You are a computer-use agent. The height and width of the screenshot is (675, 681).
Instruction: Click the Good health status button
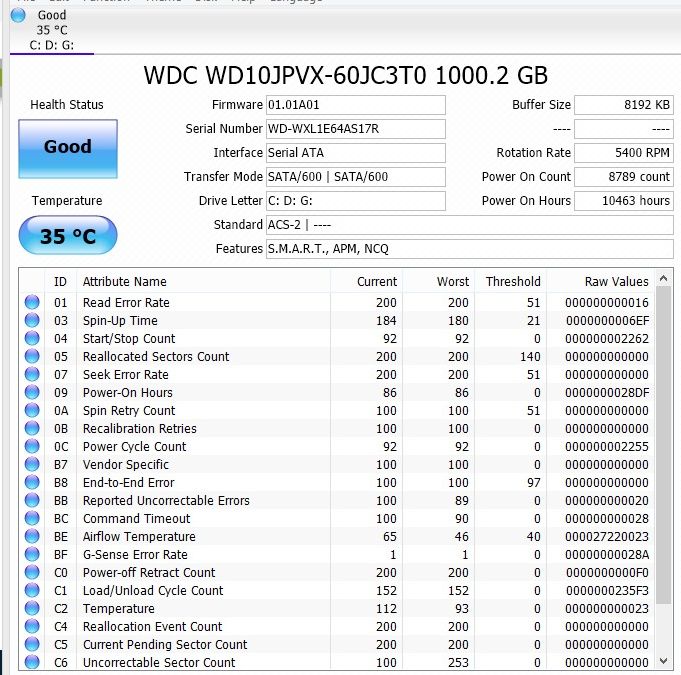click(x=68, y=149)
